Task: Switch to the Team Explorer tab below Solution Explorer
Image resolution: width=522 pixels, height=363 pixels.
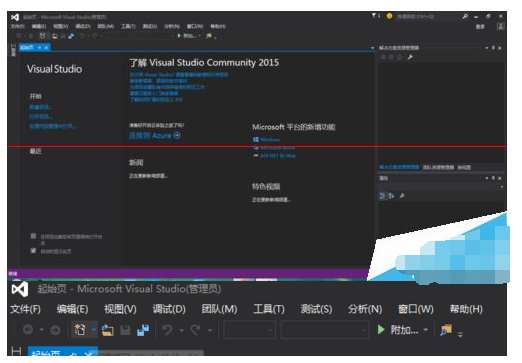Action: tap(438, 167)
